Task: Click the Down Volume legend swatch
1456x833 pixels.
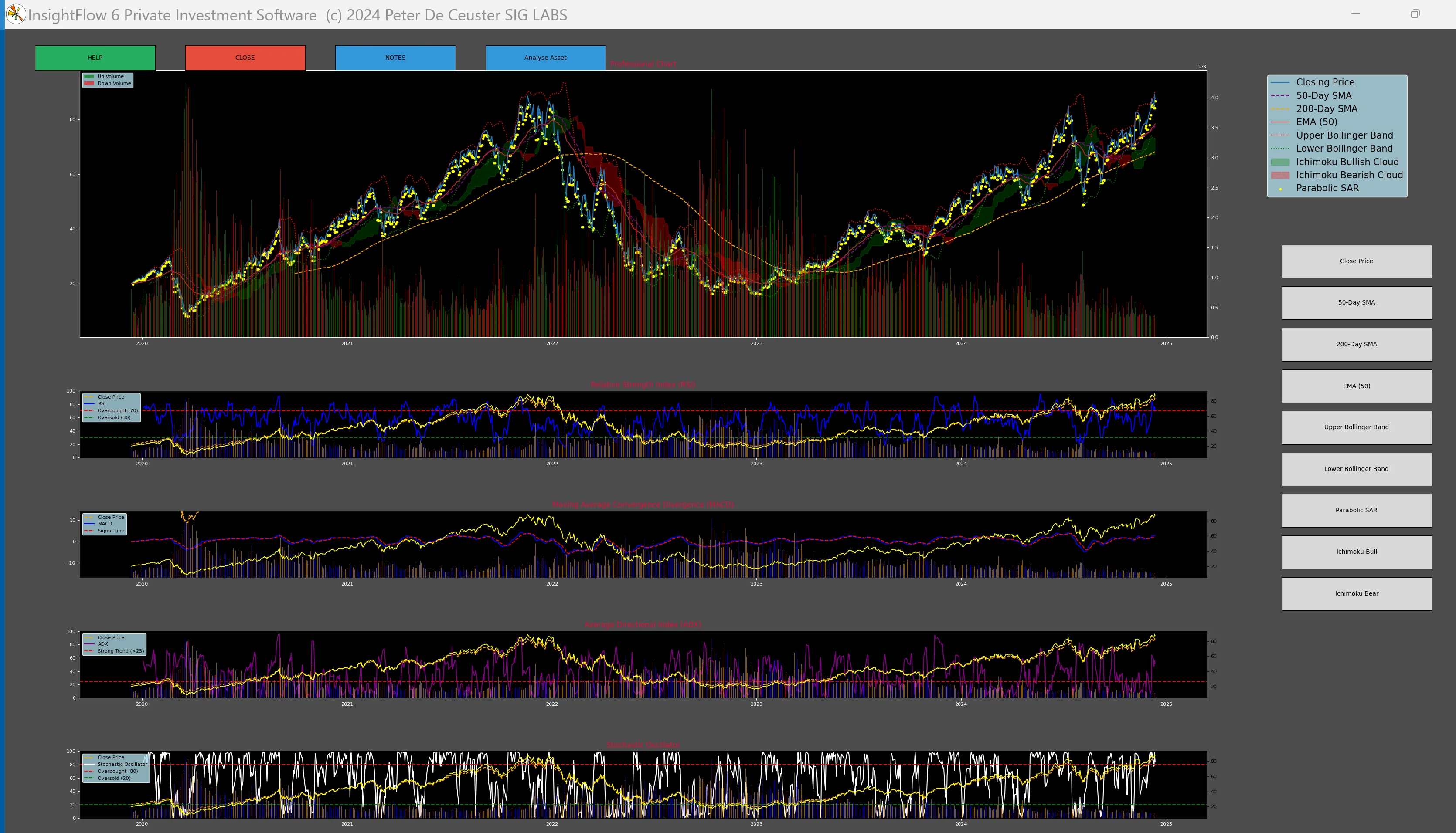Action: pos(89,84)
